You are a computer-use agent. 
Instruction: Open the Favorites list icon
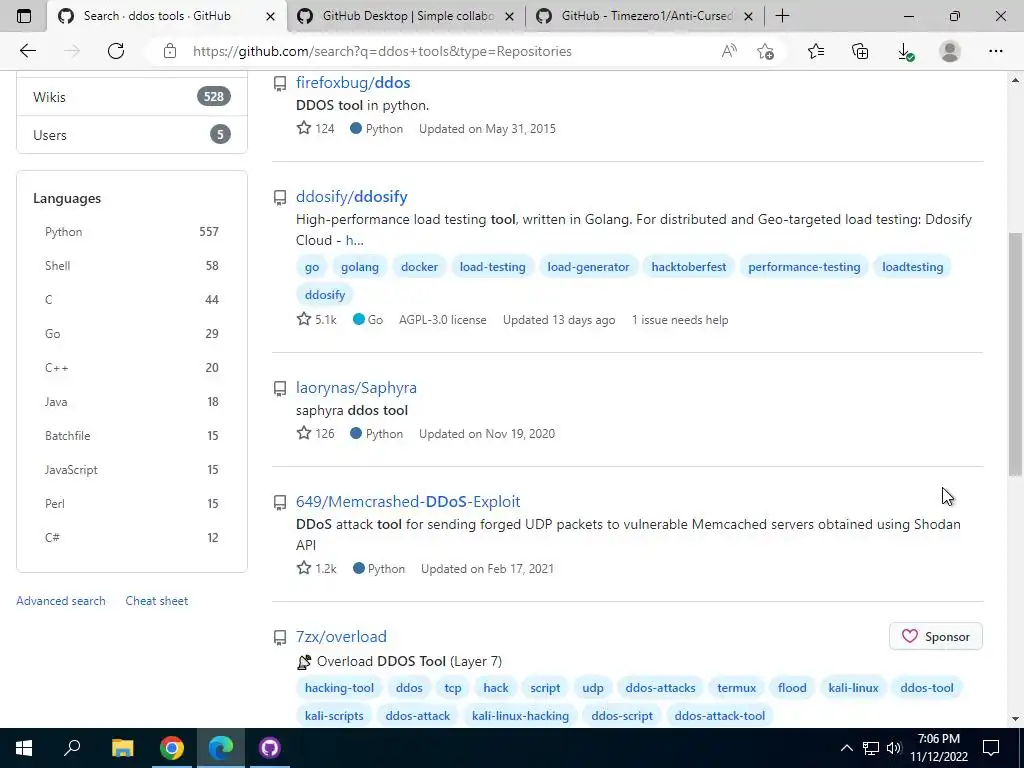816,51
